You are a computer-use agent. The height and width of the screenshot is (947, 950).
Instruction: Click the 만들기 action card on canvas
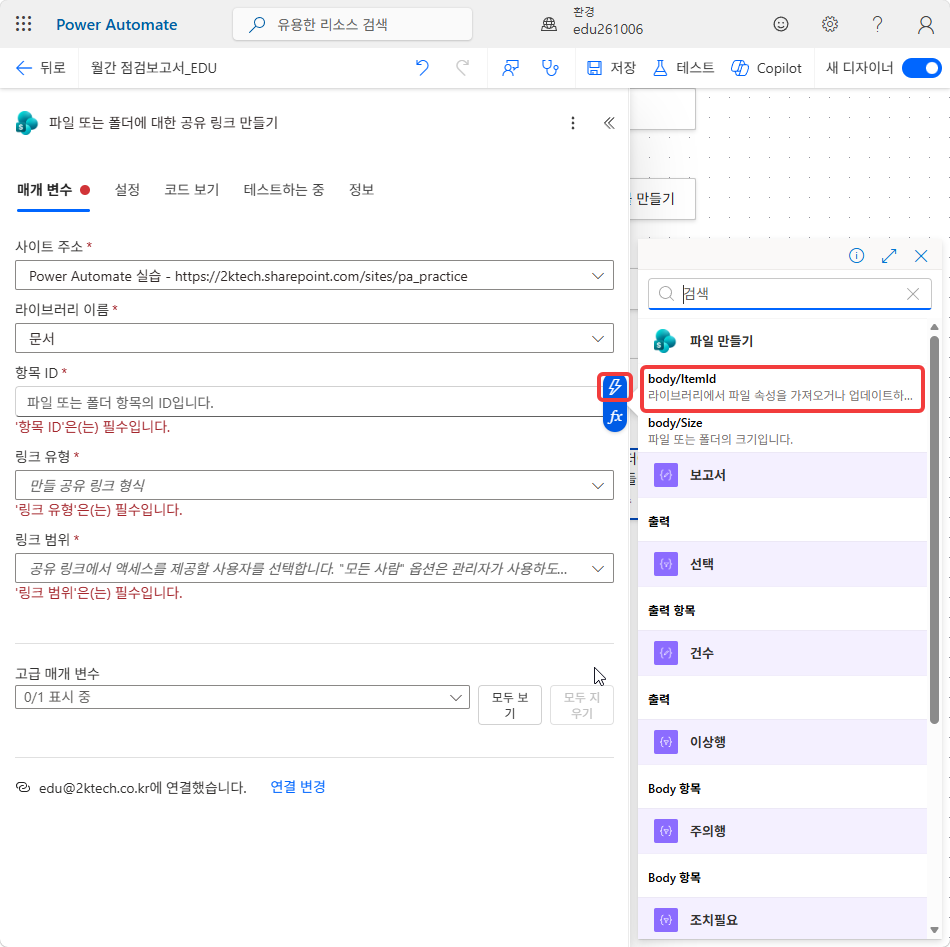point(662,199)
